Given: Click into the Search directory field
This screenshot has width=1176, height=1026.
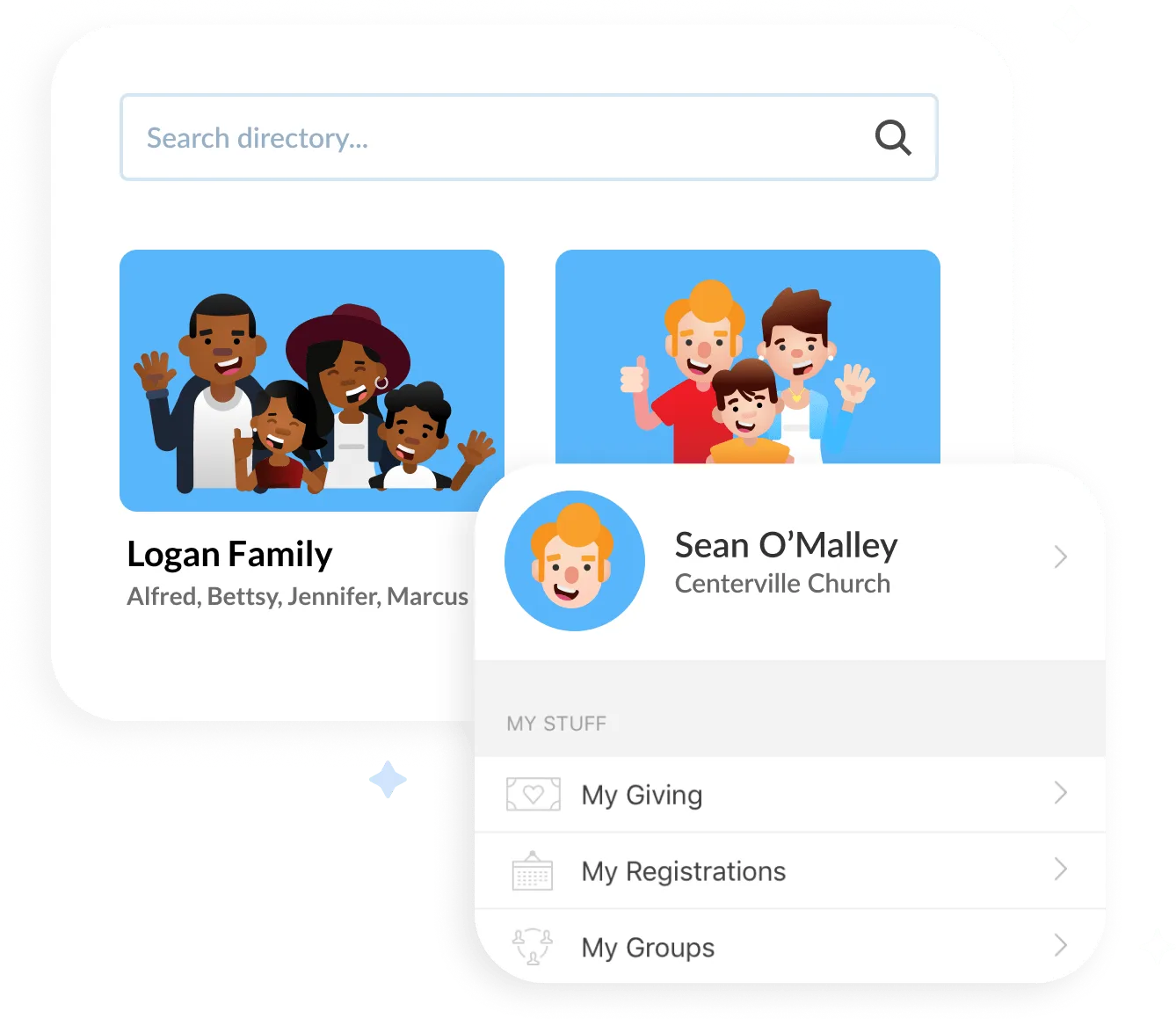Looking at the screenshot, I should point(529,137).
